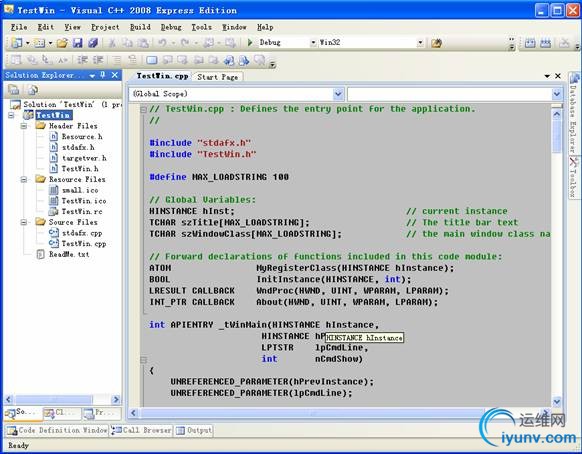Open the New Project icon dropdown arrow

[x=27, y=43]
